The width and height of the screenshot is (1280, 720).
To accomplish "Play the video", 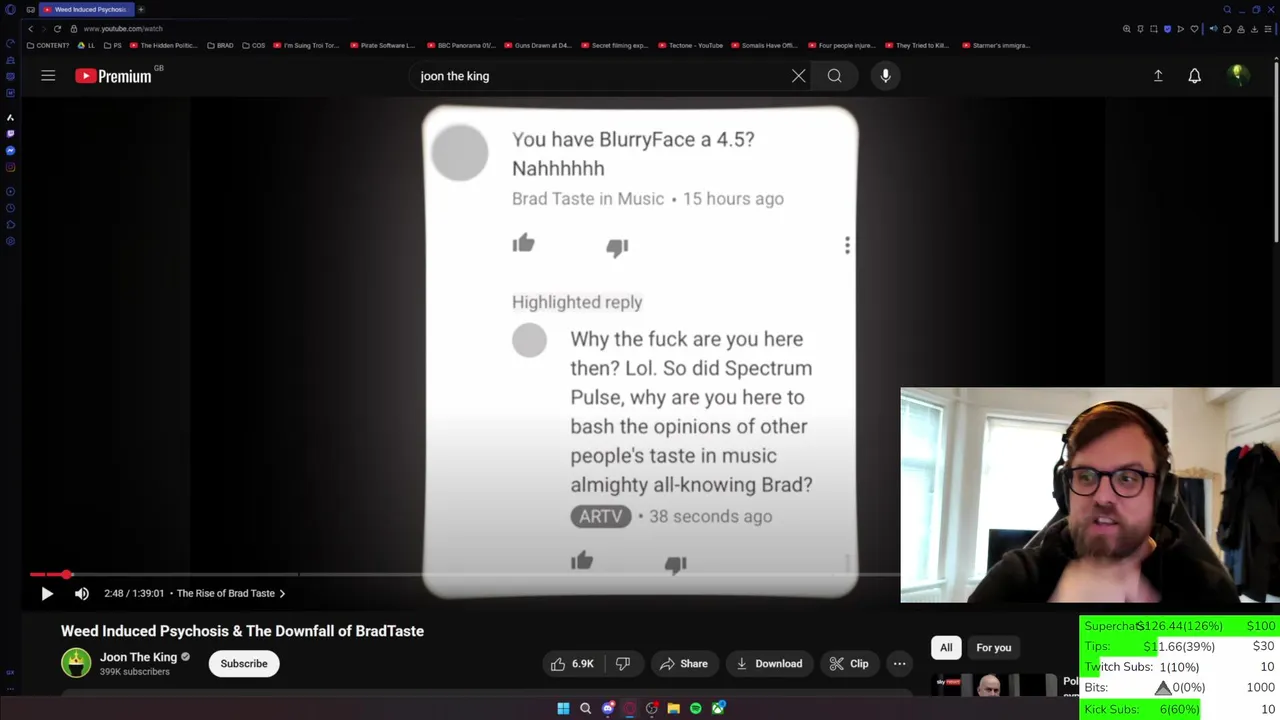I will (x=47, y=593).
